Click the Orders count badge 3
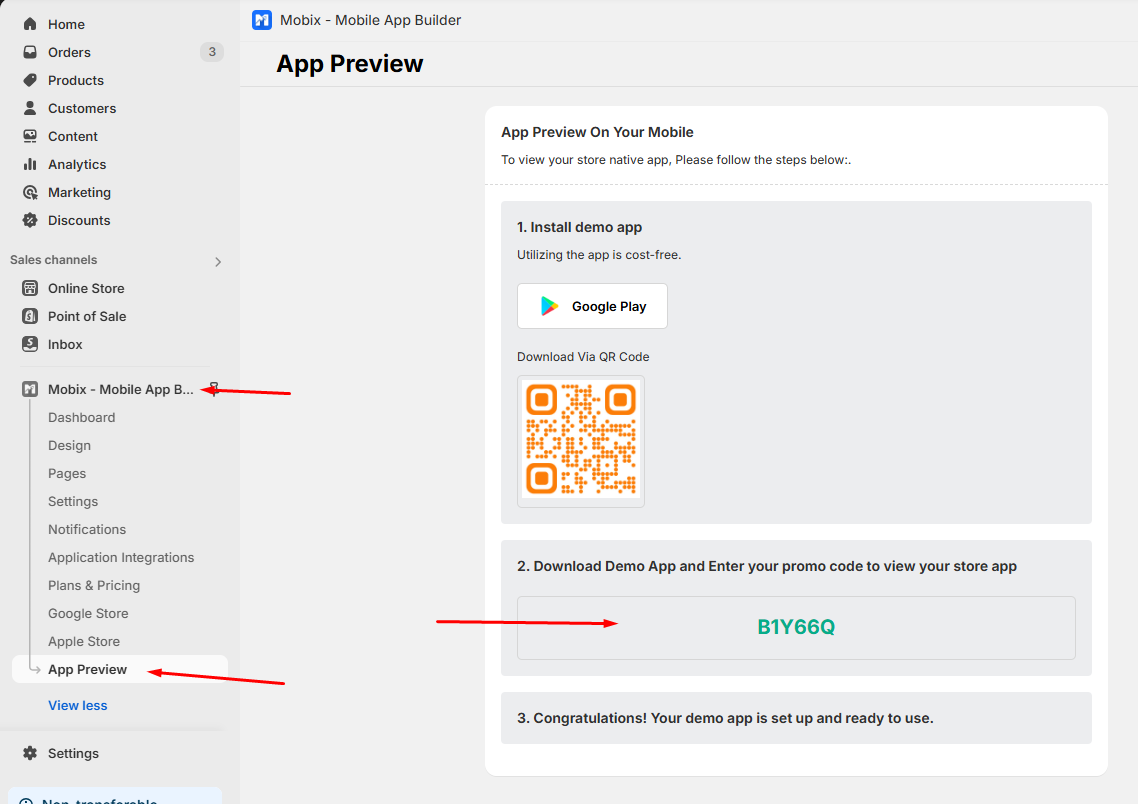1138x804 pixels. tap(212, 52)
